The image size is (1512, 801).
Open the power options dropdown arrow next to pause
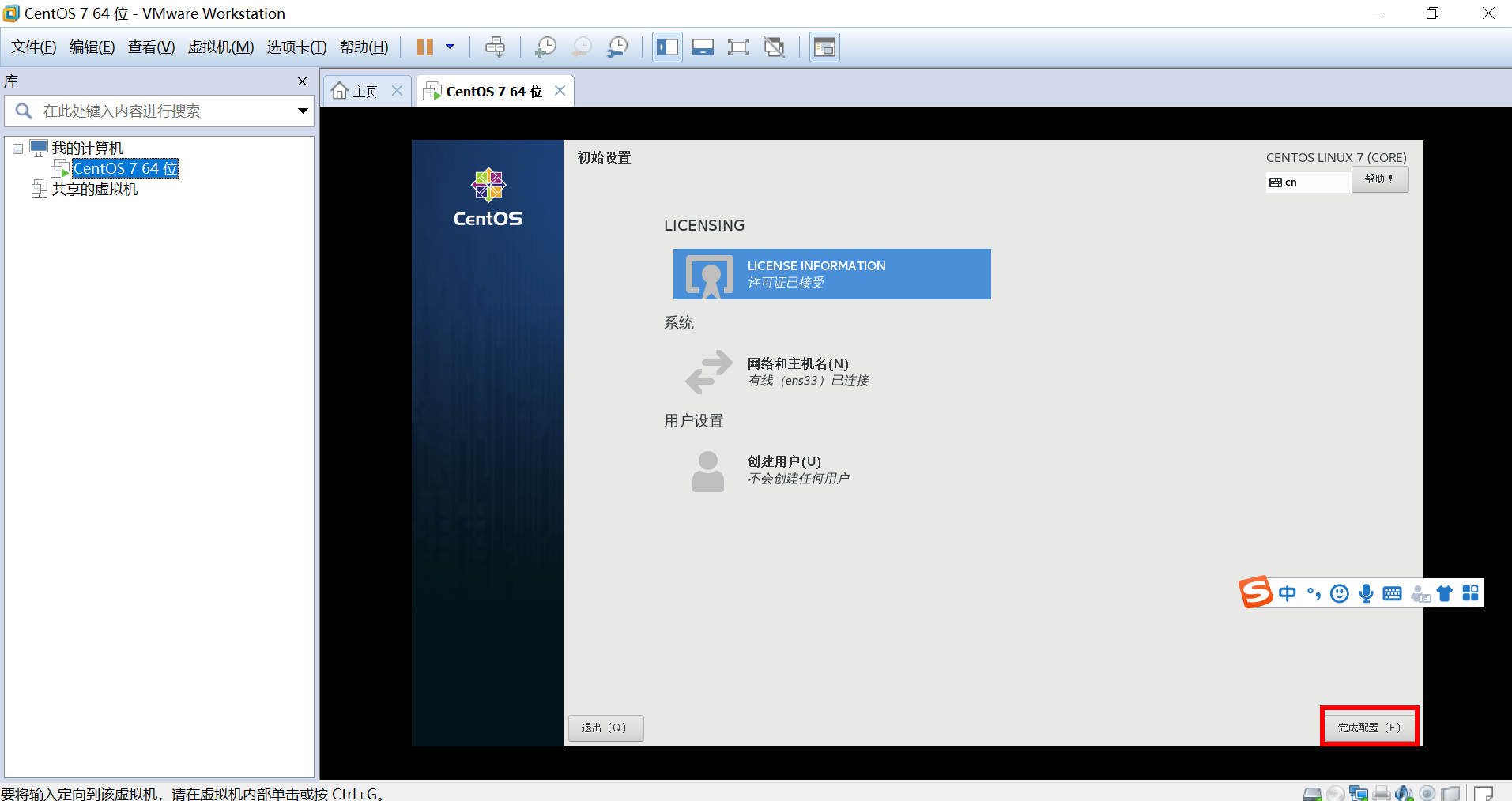[x=450, y=47]
